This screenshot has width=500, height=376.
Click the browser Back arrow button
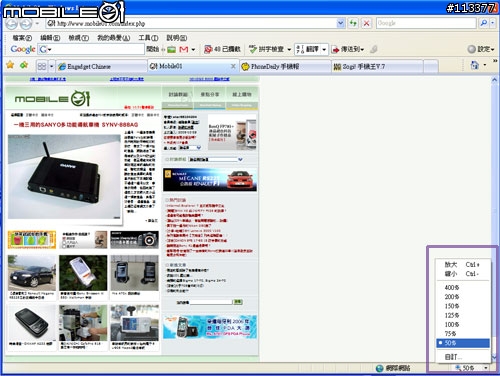[x=12, y=24]
